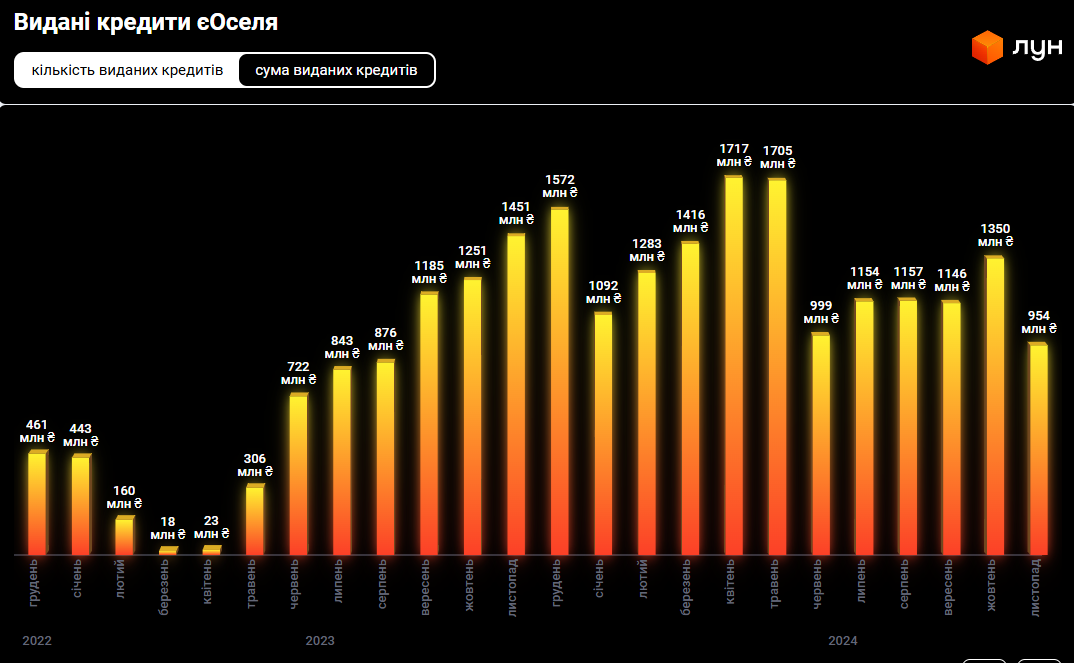Click the 1705 млн травень bar
The image size is (1074, 663).
pos(777,366)
